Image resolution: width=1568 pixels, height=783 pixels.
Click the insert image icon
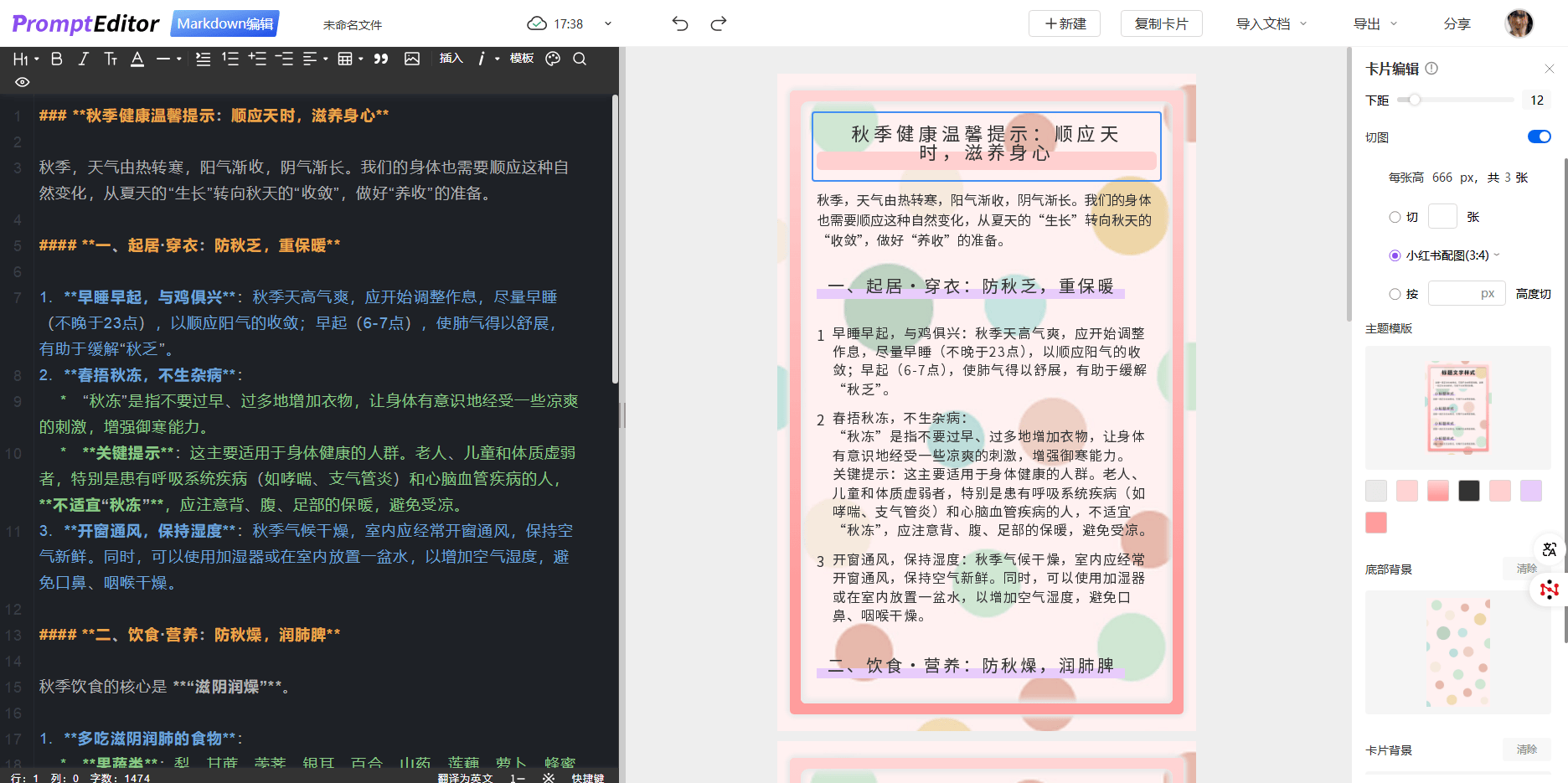coord(412,59)
